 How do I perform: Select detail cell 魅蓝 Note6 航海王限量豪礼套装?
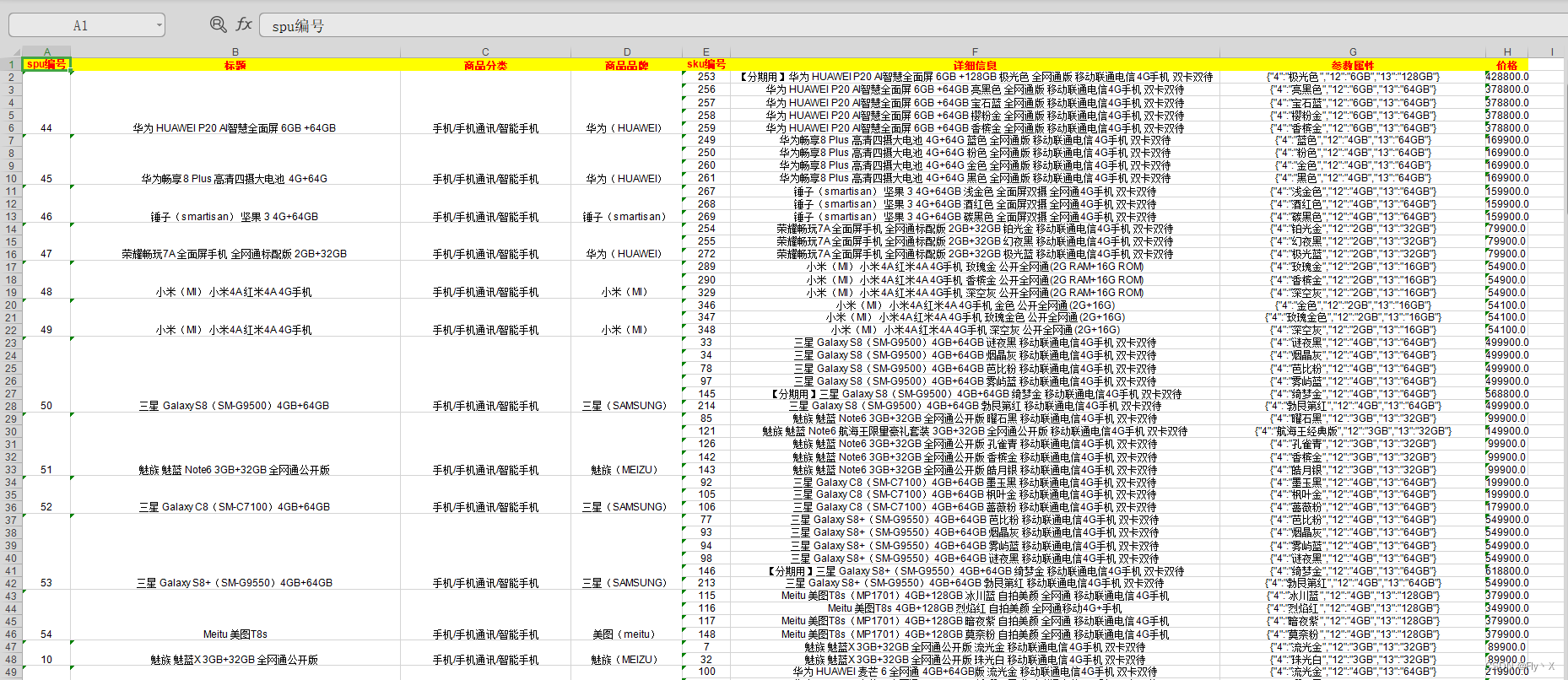tap(975, 431)
